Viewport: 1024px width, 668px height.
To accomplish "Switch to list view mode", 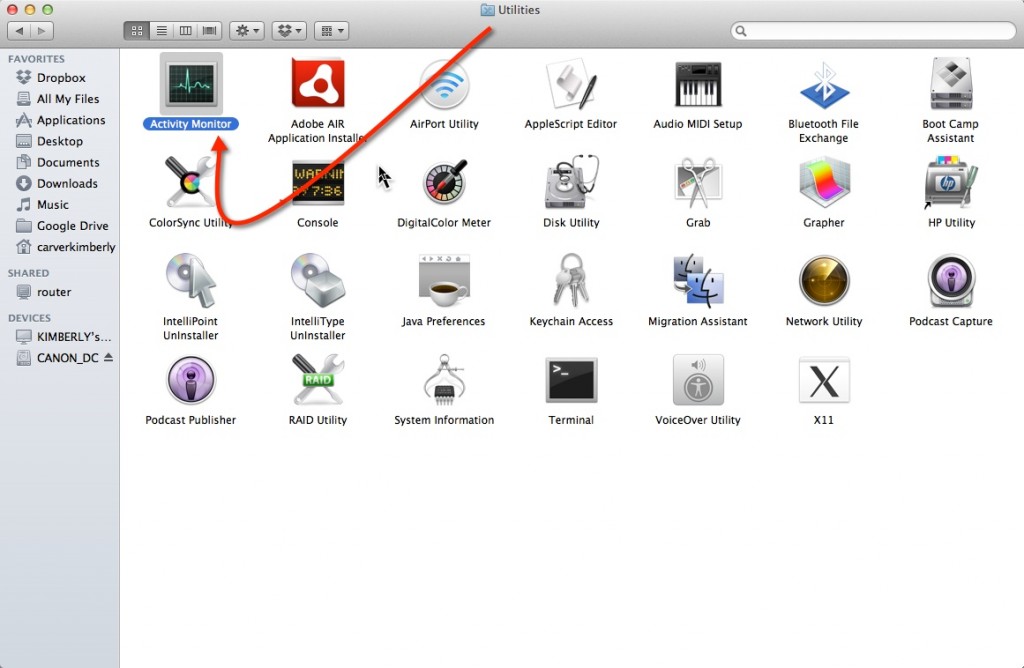I will (161, 31).
